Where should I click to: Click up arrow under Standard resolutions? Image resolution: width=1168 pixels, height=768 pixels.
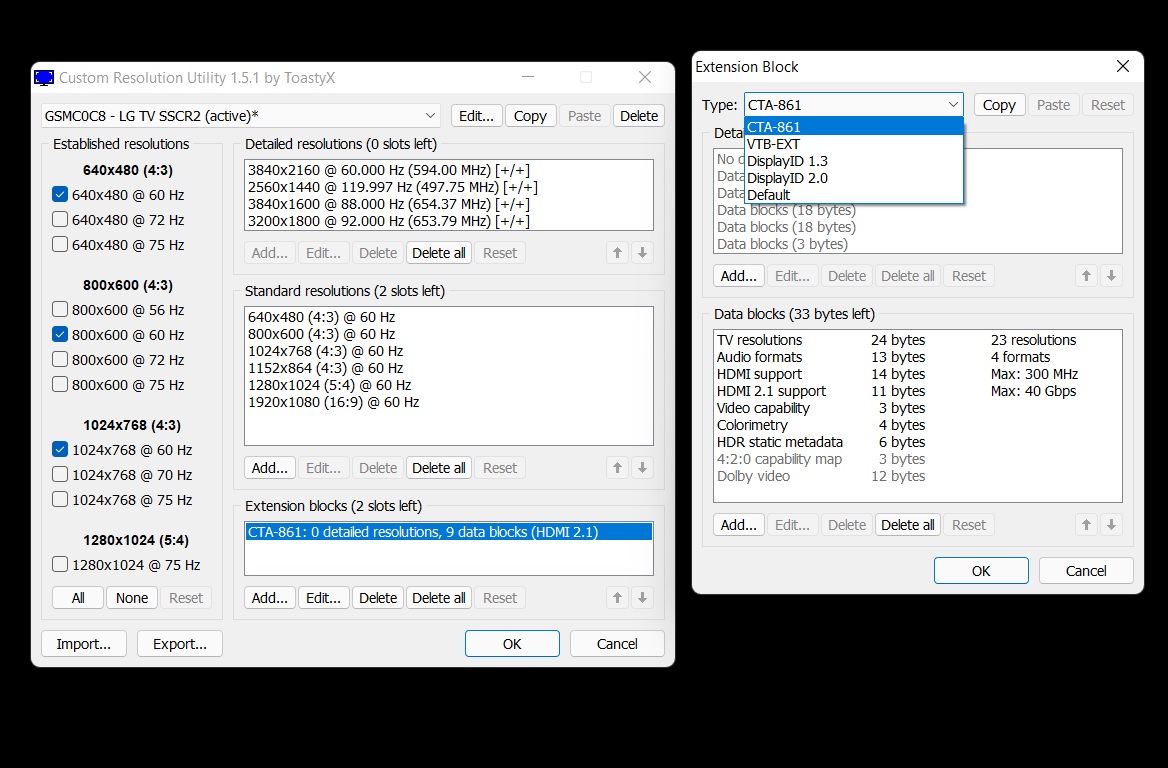click(x=618, y=468)
